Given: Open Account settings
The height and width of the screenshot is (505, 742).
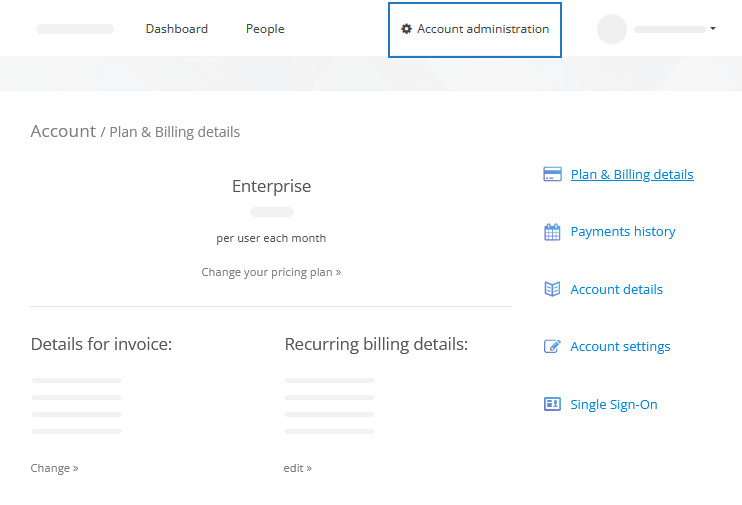Looking at the screenshot, I should tap(620, 346).
